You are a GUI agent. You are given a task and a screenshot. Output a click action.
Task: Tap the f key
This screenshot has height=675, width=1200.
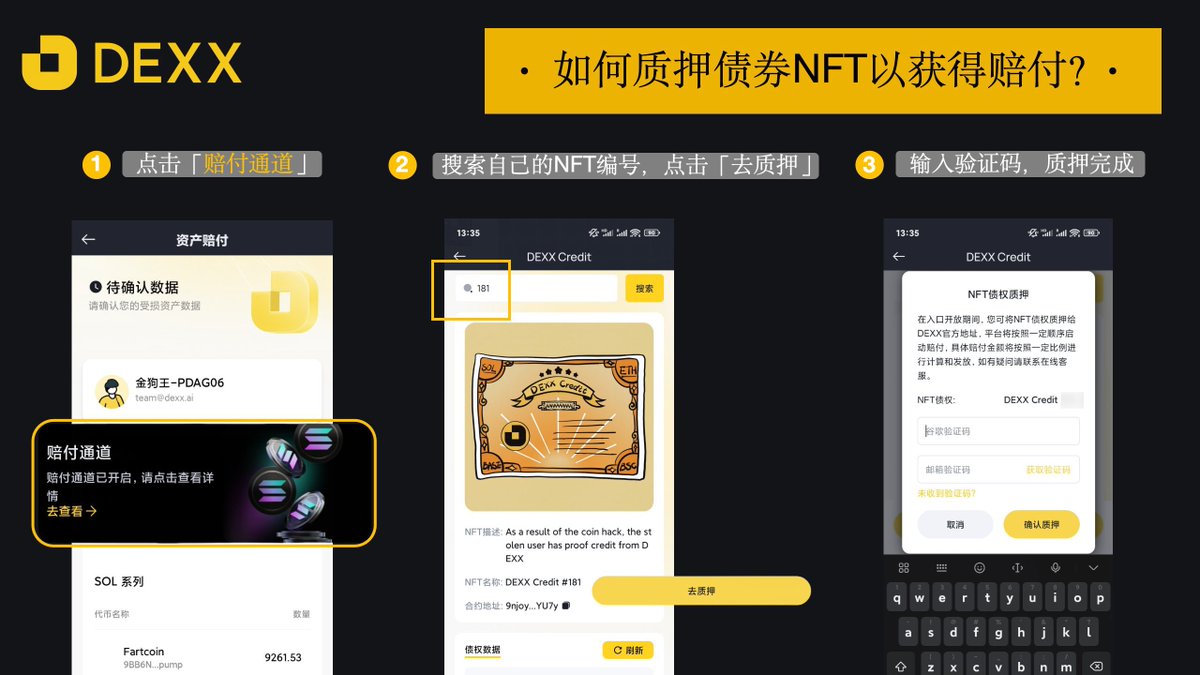pyautogui.click(x=976, y=632)
